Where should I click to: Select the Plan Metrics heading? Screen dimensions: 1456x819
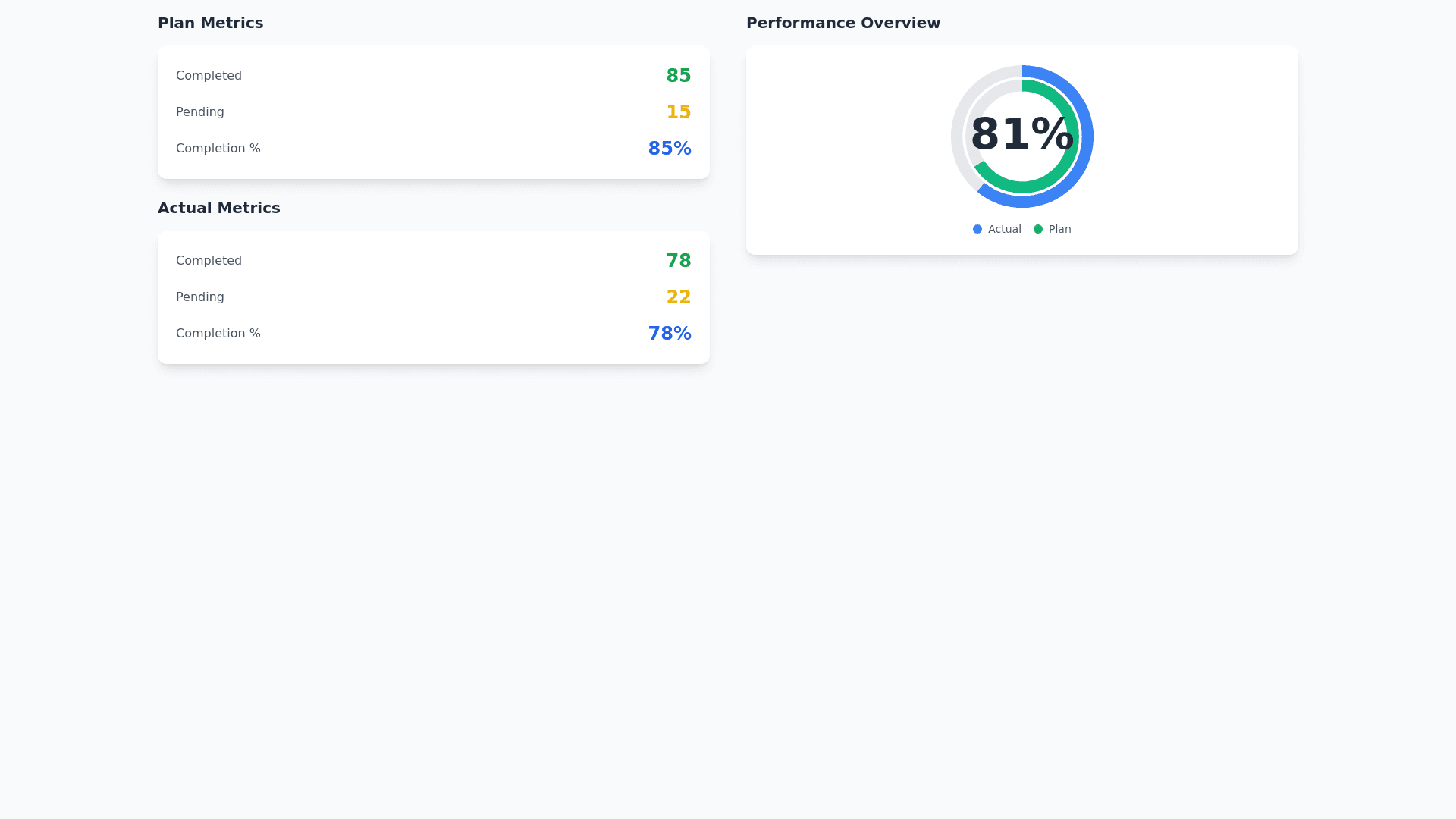click(210, 23)
